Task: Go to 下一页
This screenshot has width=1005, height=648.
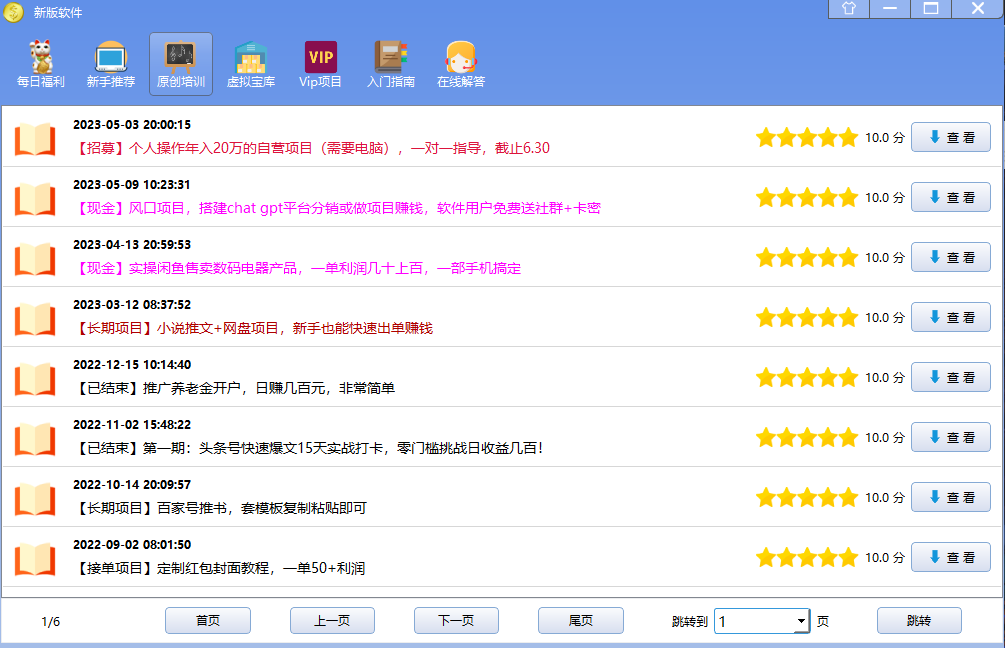Action: 456,621
